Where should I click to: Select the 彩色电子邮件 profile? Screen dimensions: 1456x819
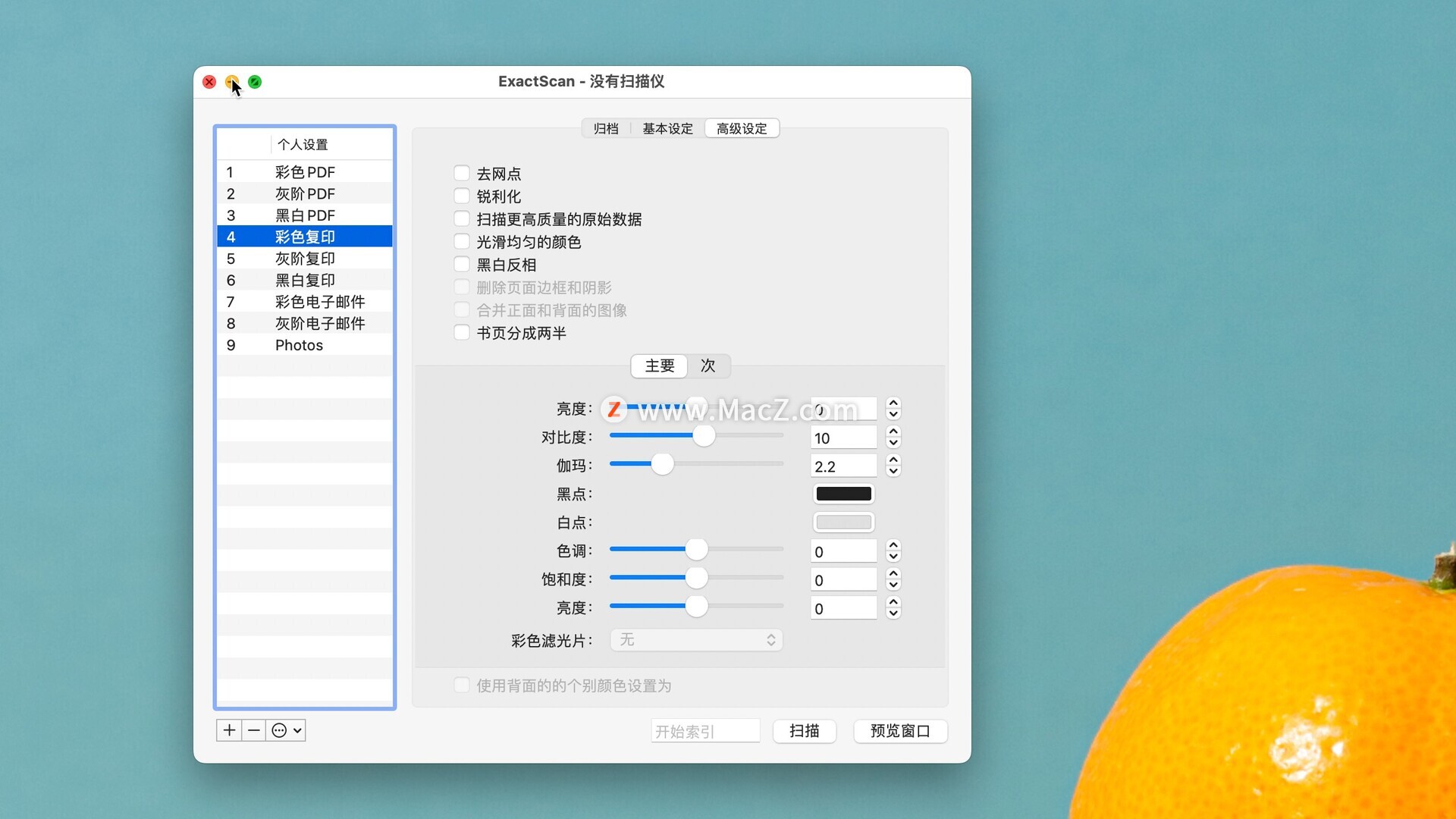coord(305,302)
